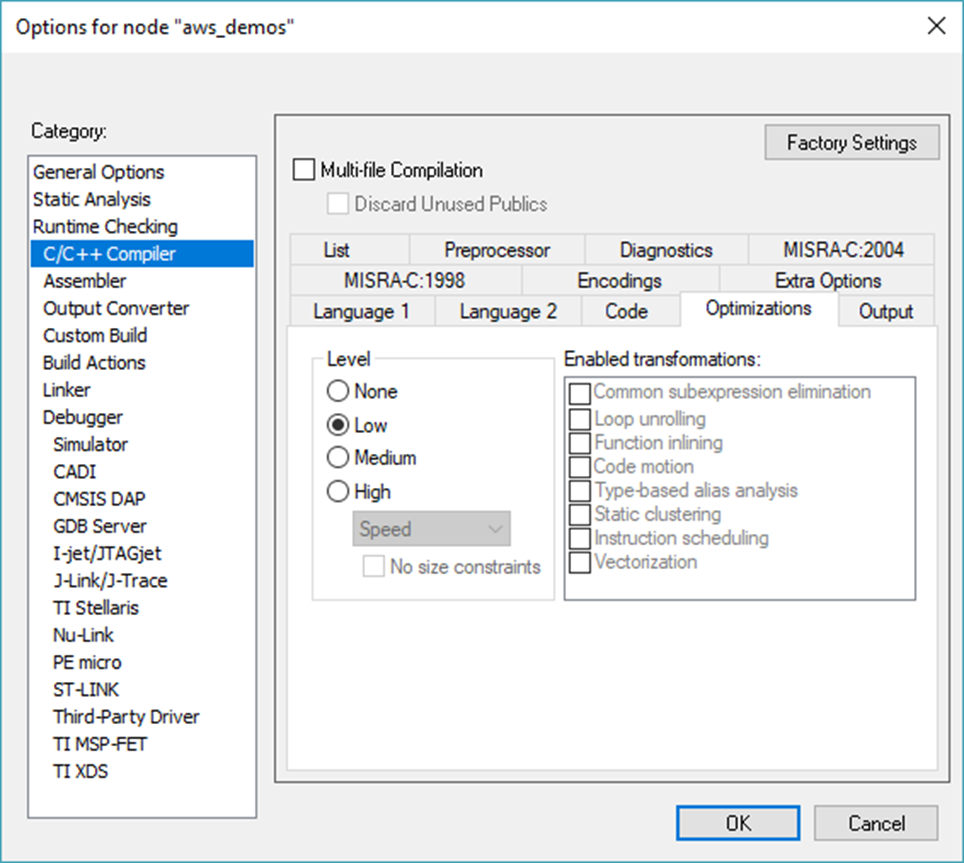This screenshot has width=964, height=863.
Task: Switch to the Diagnostics tab
Action: 667,249
